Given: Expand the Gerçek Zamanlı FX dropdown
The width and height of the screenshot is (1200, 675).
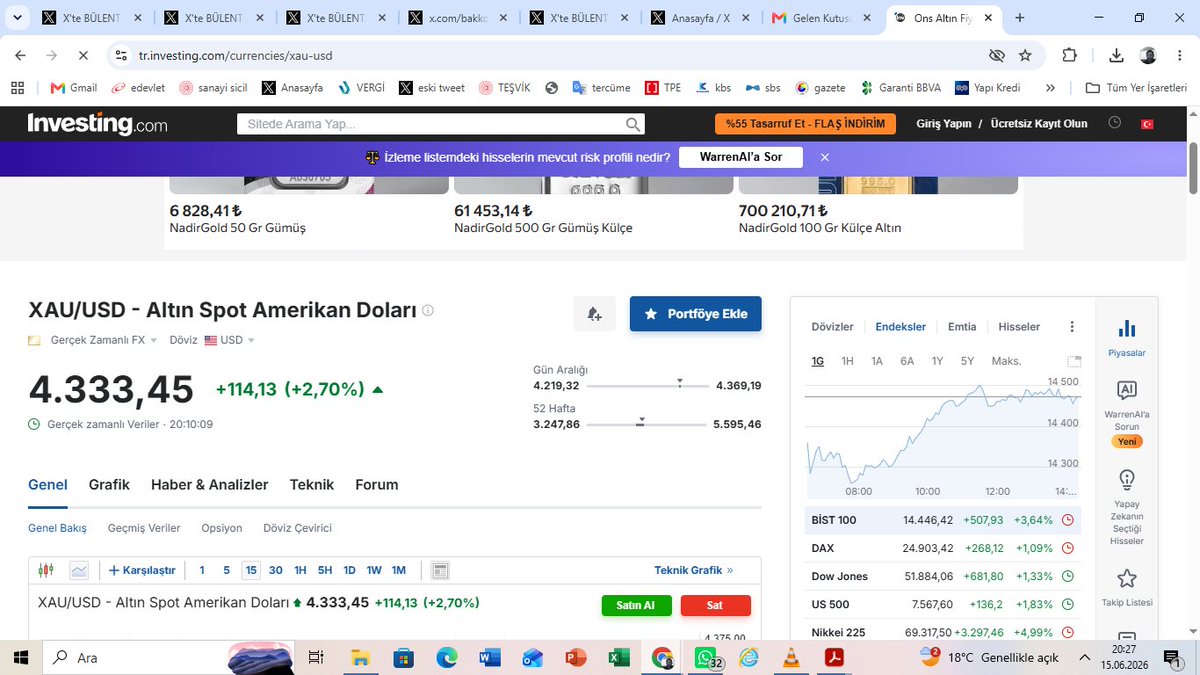Looking at the screenshot, I should tap(104, 340).
